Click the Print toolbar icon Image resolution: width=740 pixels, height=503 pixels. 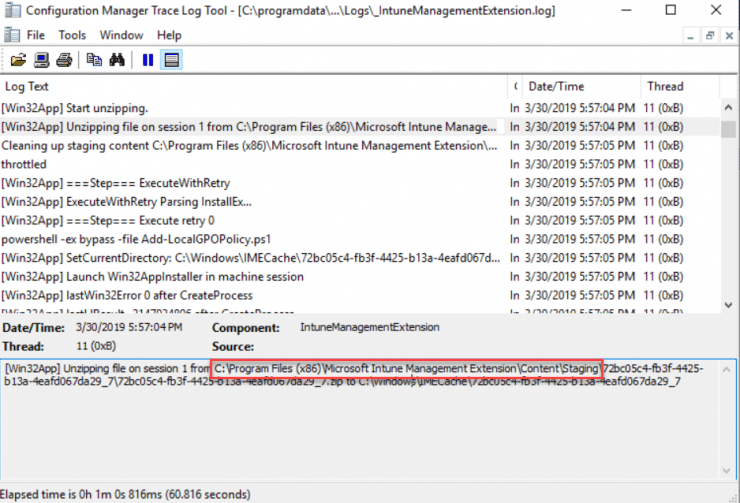pos(63,60)
